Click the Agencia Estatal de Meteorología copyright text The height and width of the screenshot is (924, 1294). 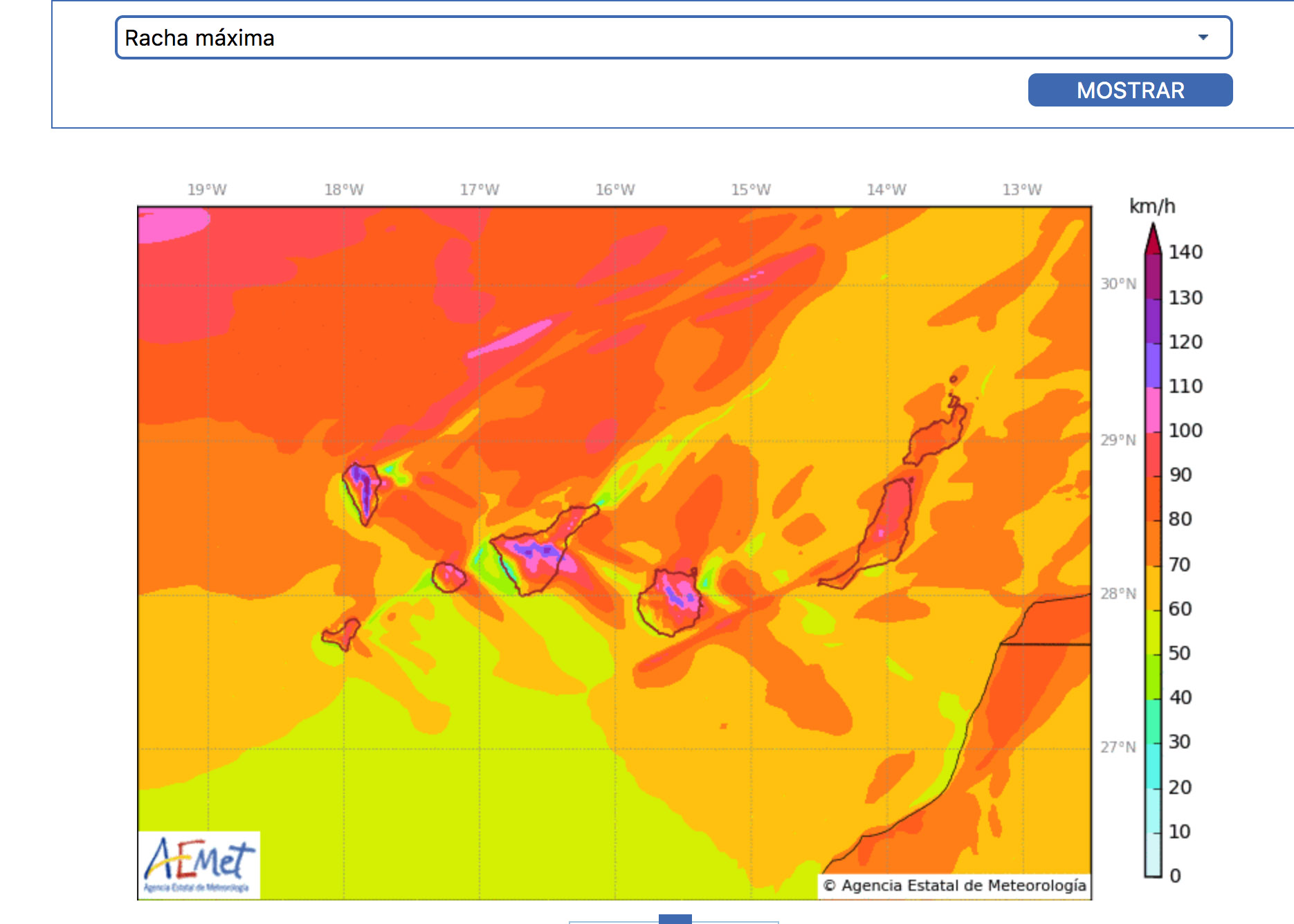(x=955, y=886)
